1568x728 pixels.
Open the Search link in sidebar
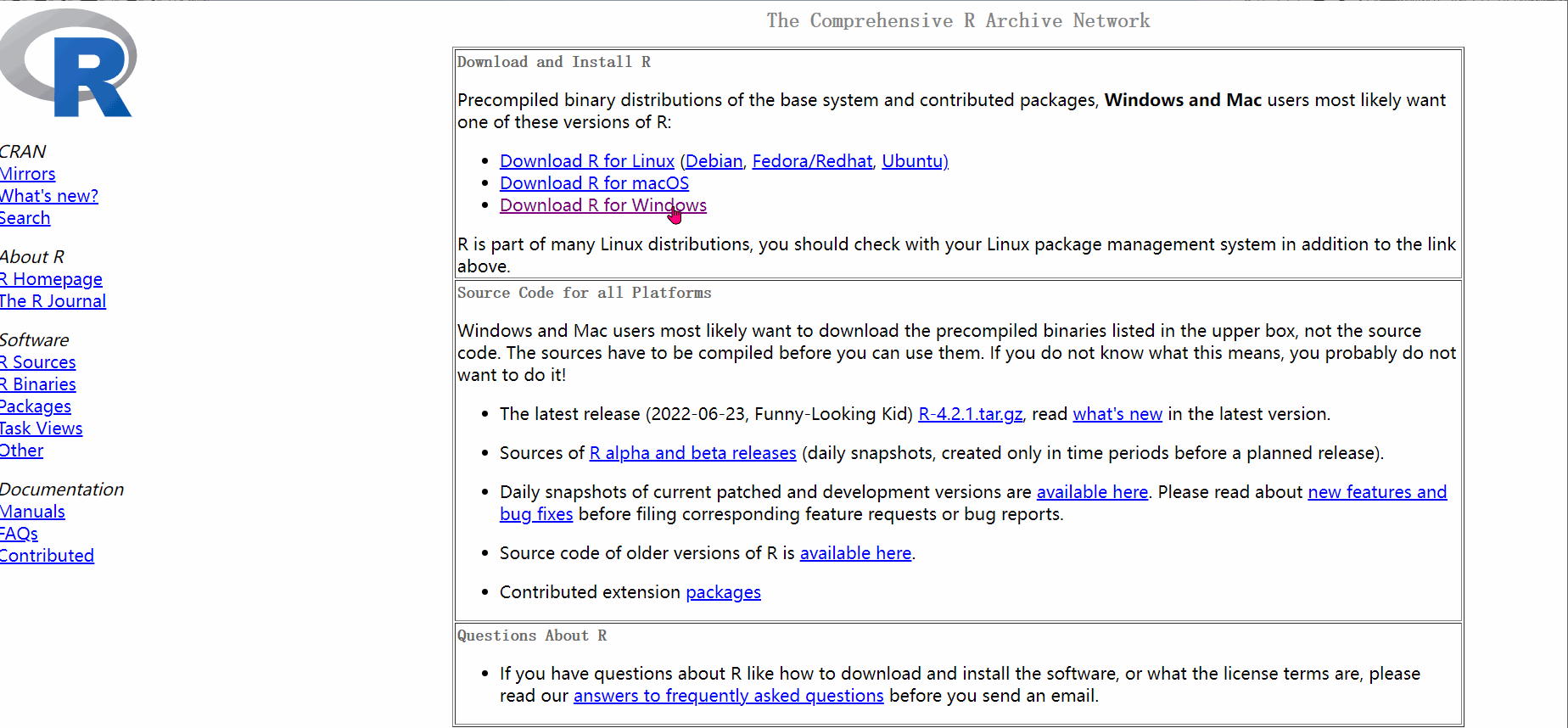(25, 218)
